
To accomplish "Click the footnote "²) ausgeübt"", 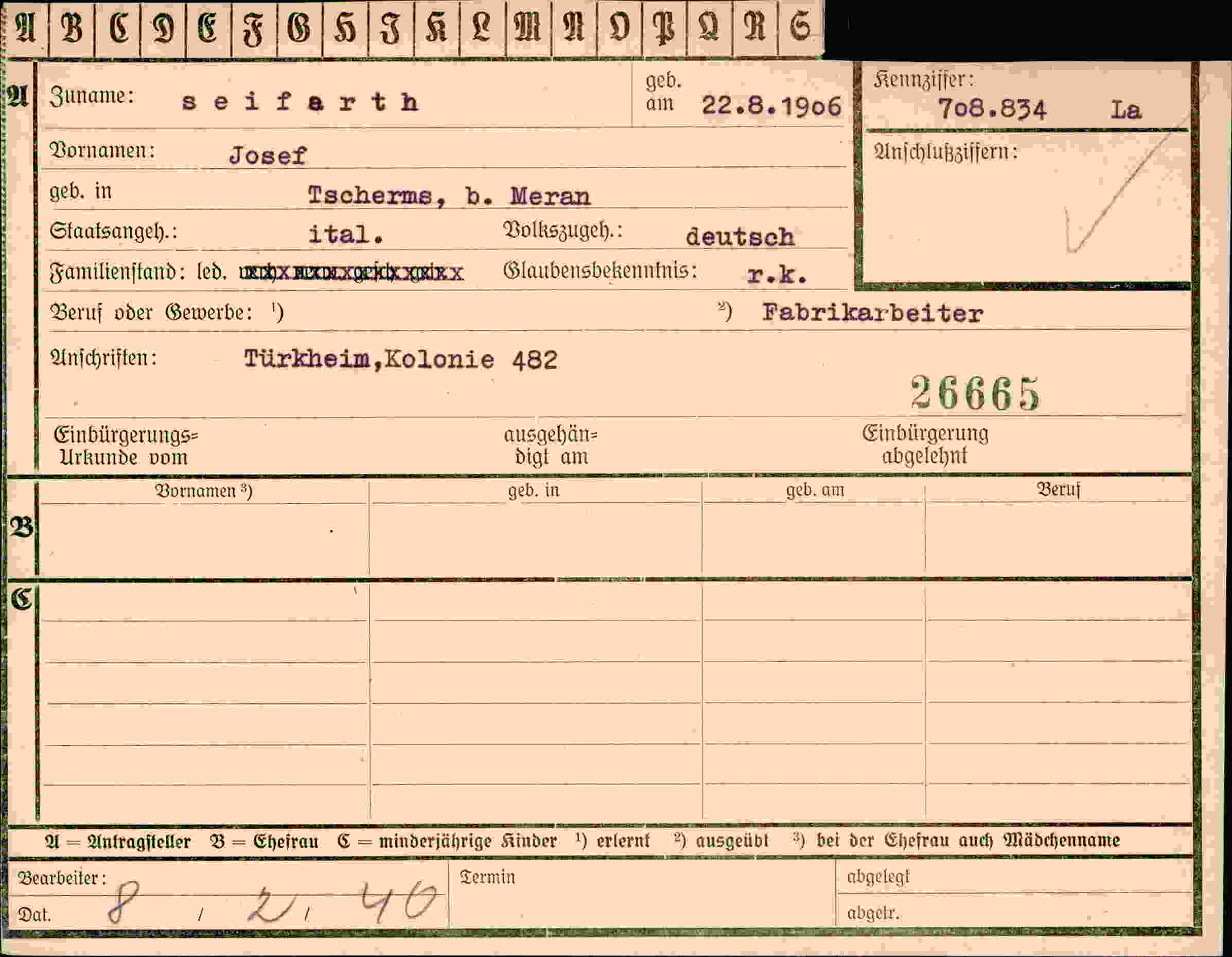I will click(x=721, y=840).
